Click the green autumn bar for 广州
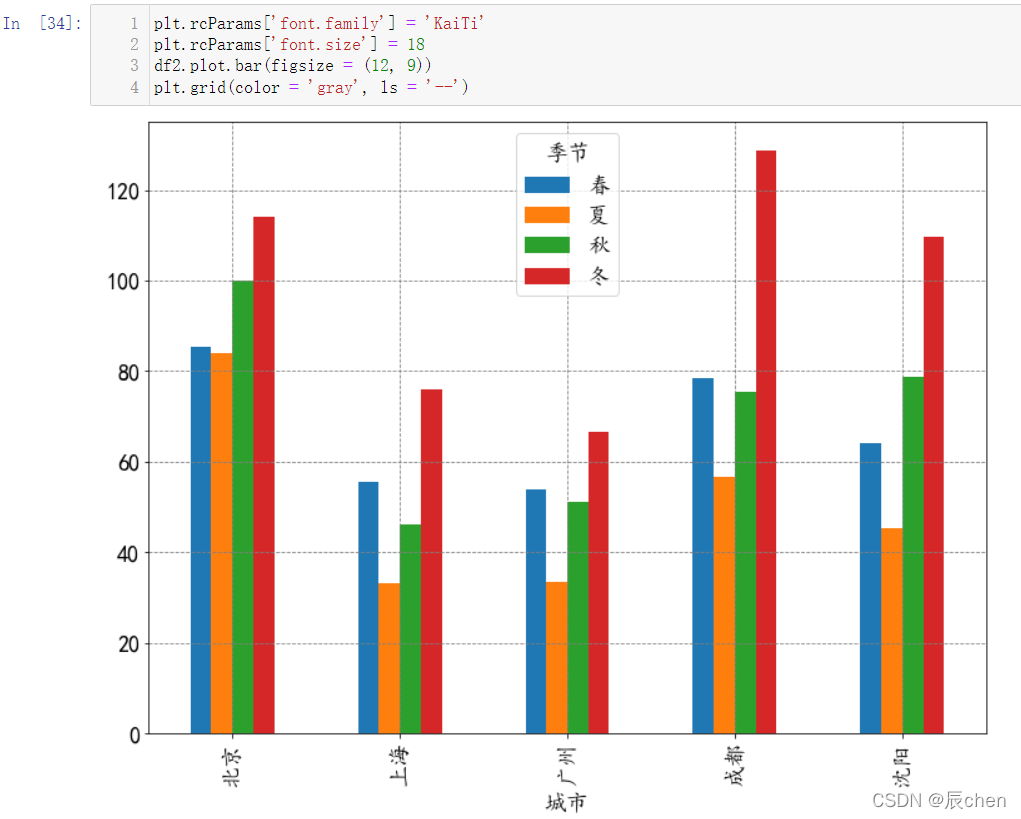 (x=578, y=618)
